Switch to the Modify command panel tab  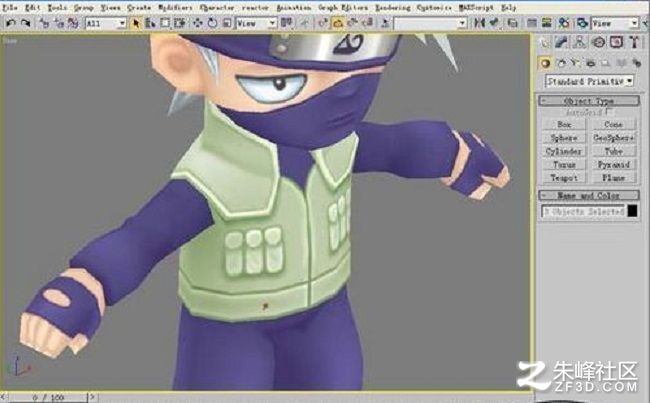(x=561, y=42)
